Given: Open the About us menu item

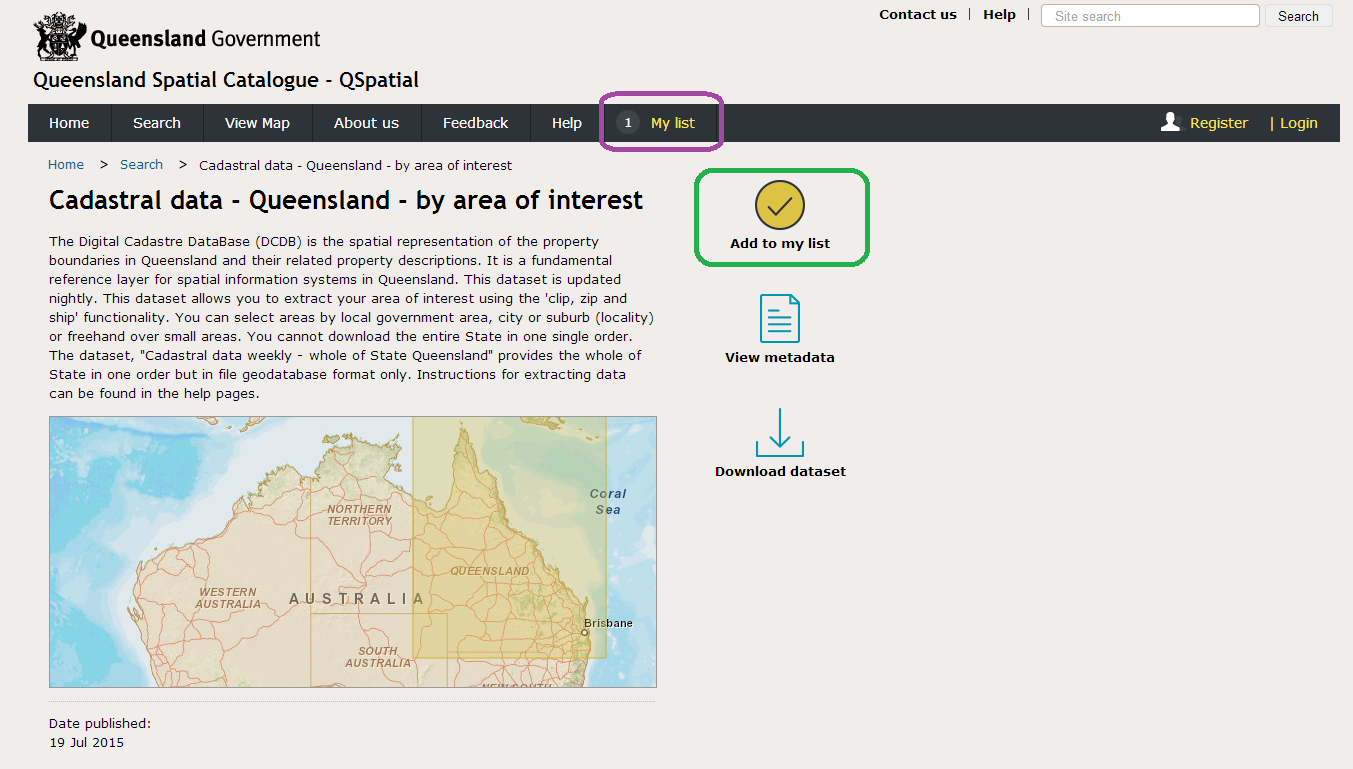Looking at the screenshot, I should click(x=366, y=123).
